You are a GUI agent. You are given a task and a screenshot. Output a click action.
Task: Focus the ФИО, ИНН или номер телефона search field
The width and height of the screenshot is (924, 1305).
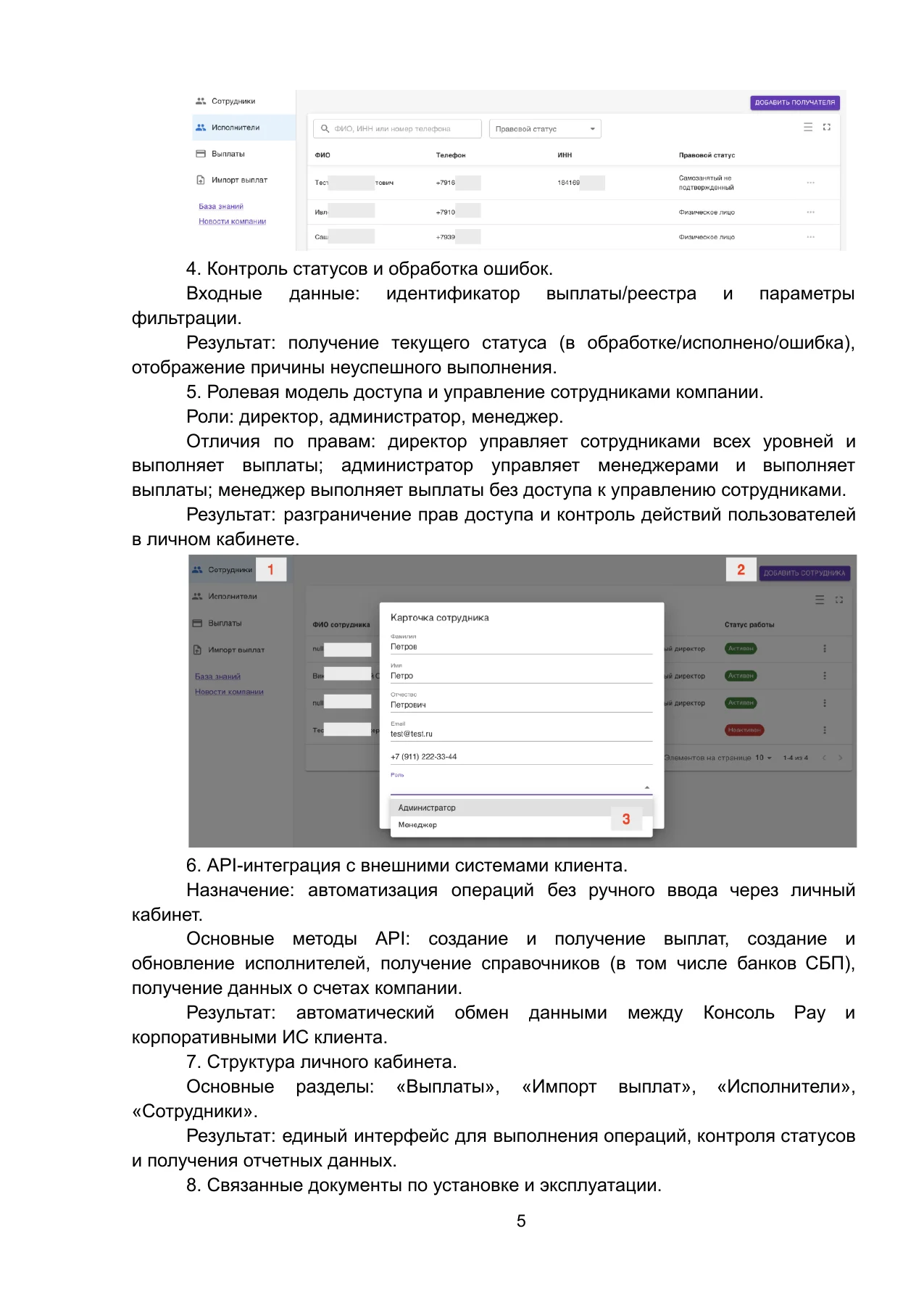397,129
